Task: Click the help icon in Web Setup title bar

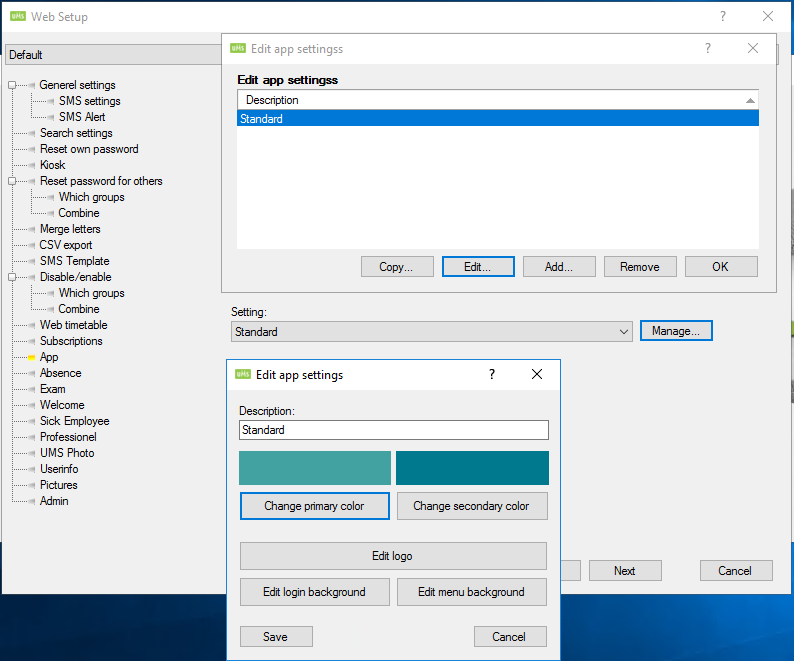Action: 723,16
